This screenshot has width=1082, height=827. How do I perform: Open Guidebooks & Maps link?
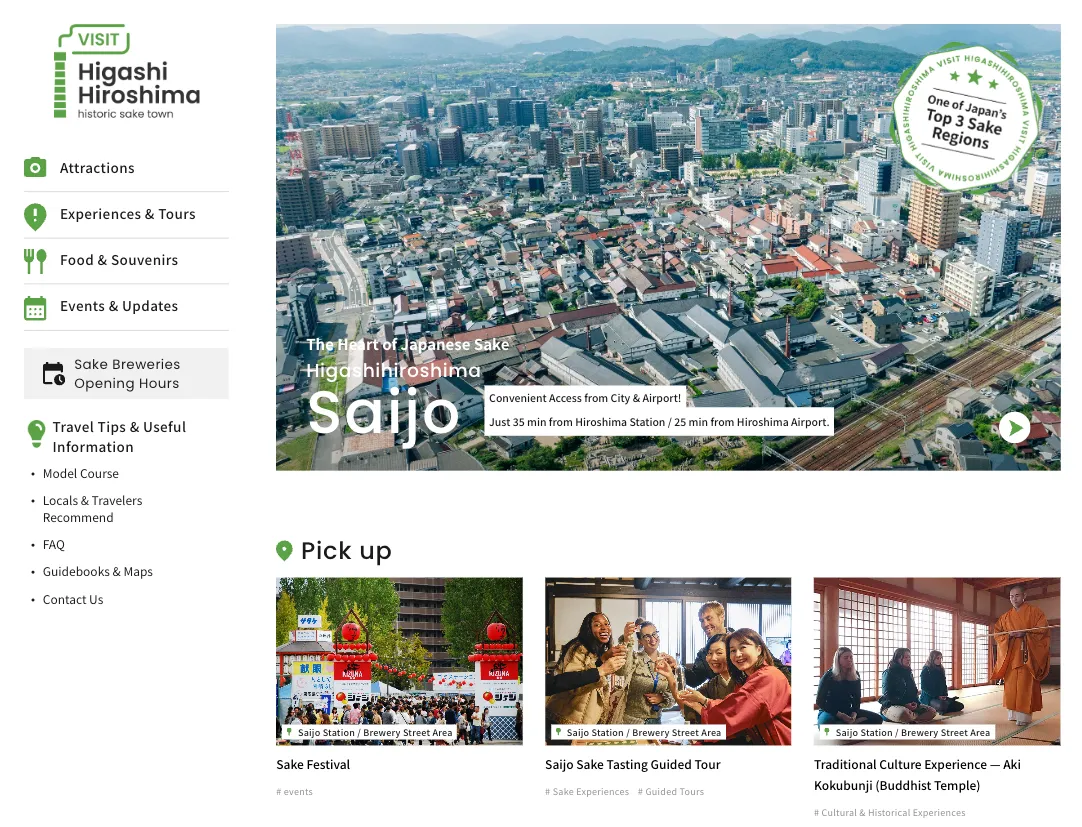pyautogui.click(x=97, y=572)
